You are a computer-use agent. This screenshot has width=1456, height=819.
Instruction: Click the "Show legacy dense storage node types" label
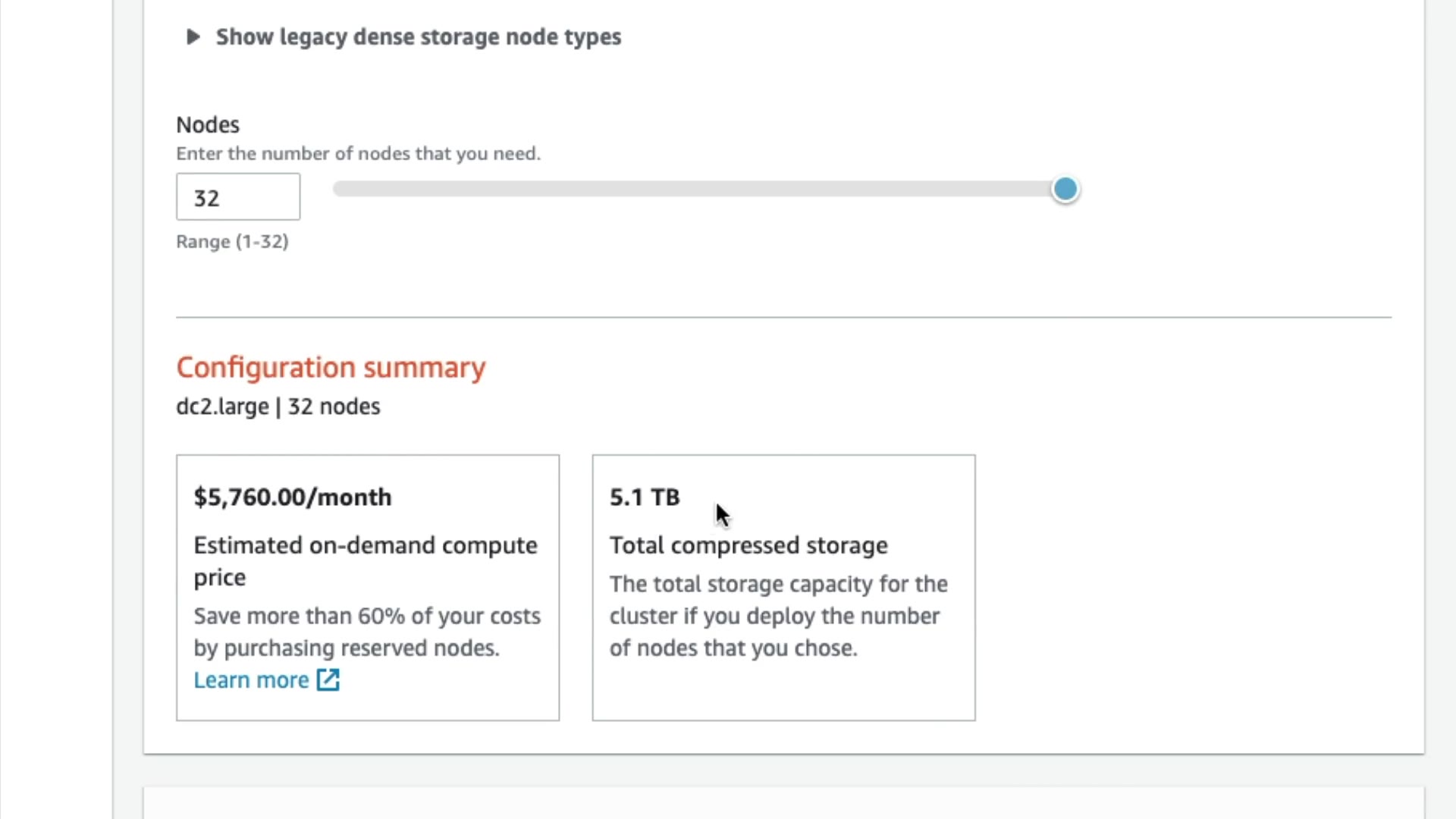[418, 36]
